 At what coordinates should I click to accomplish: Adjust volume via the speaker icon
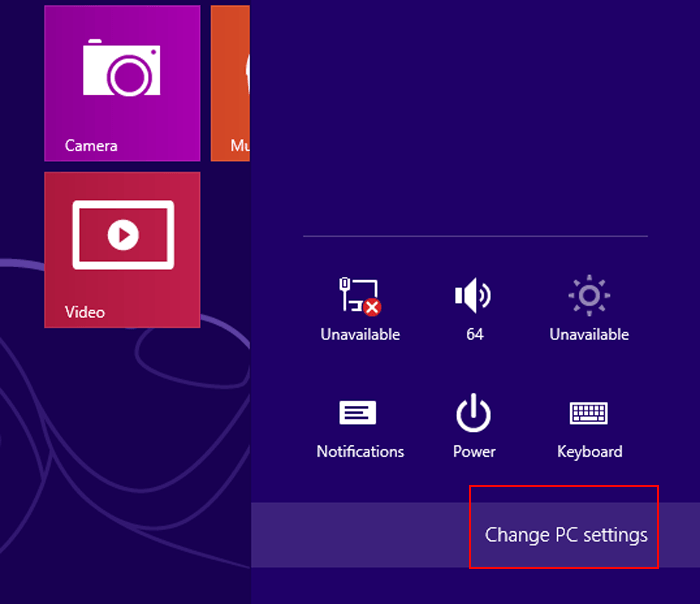coord(474,296)
